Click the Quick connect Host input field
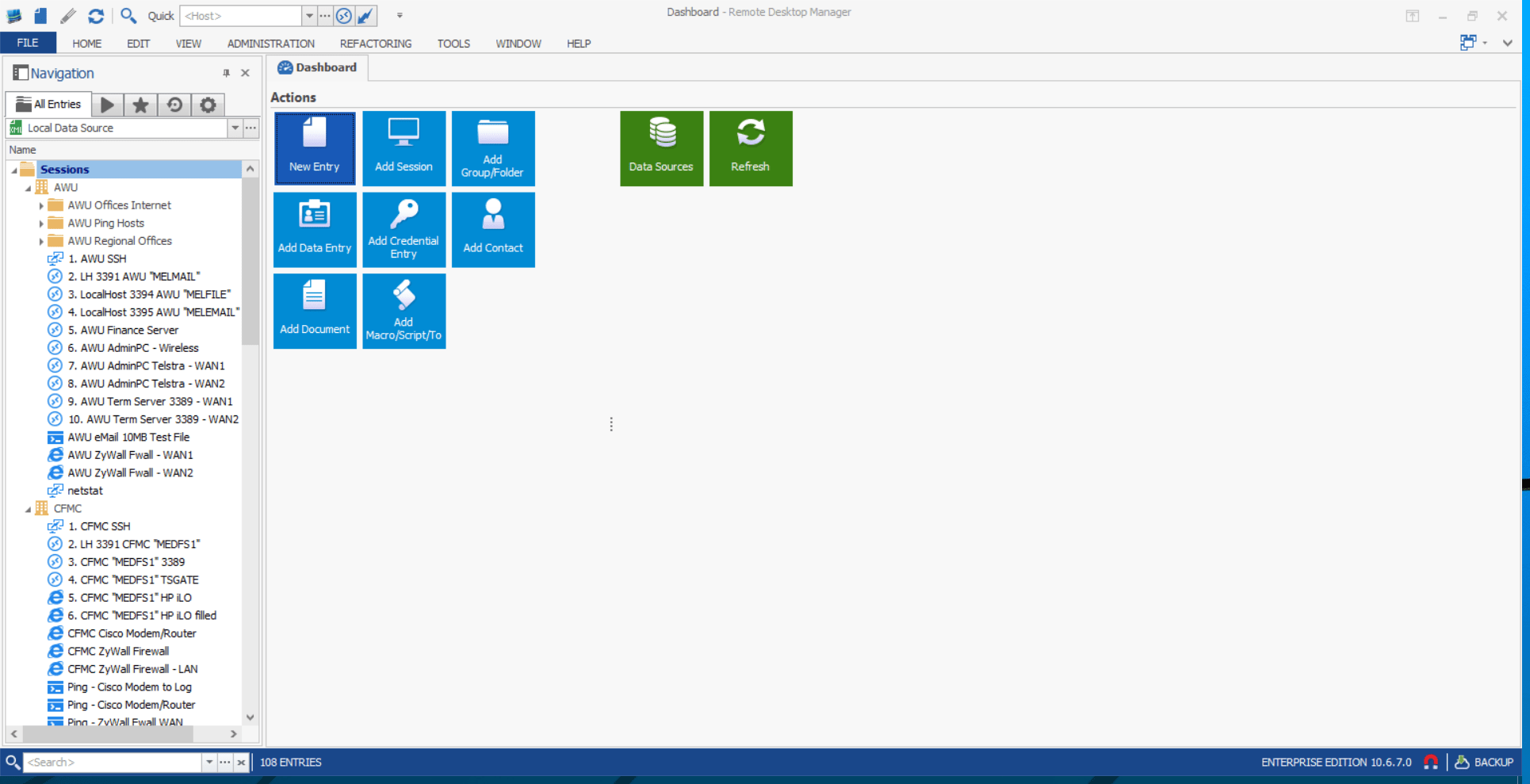The height and width of the screenshot is (784, 1530). pos(242,16)
